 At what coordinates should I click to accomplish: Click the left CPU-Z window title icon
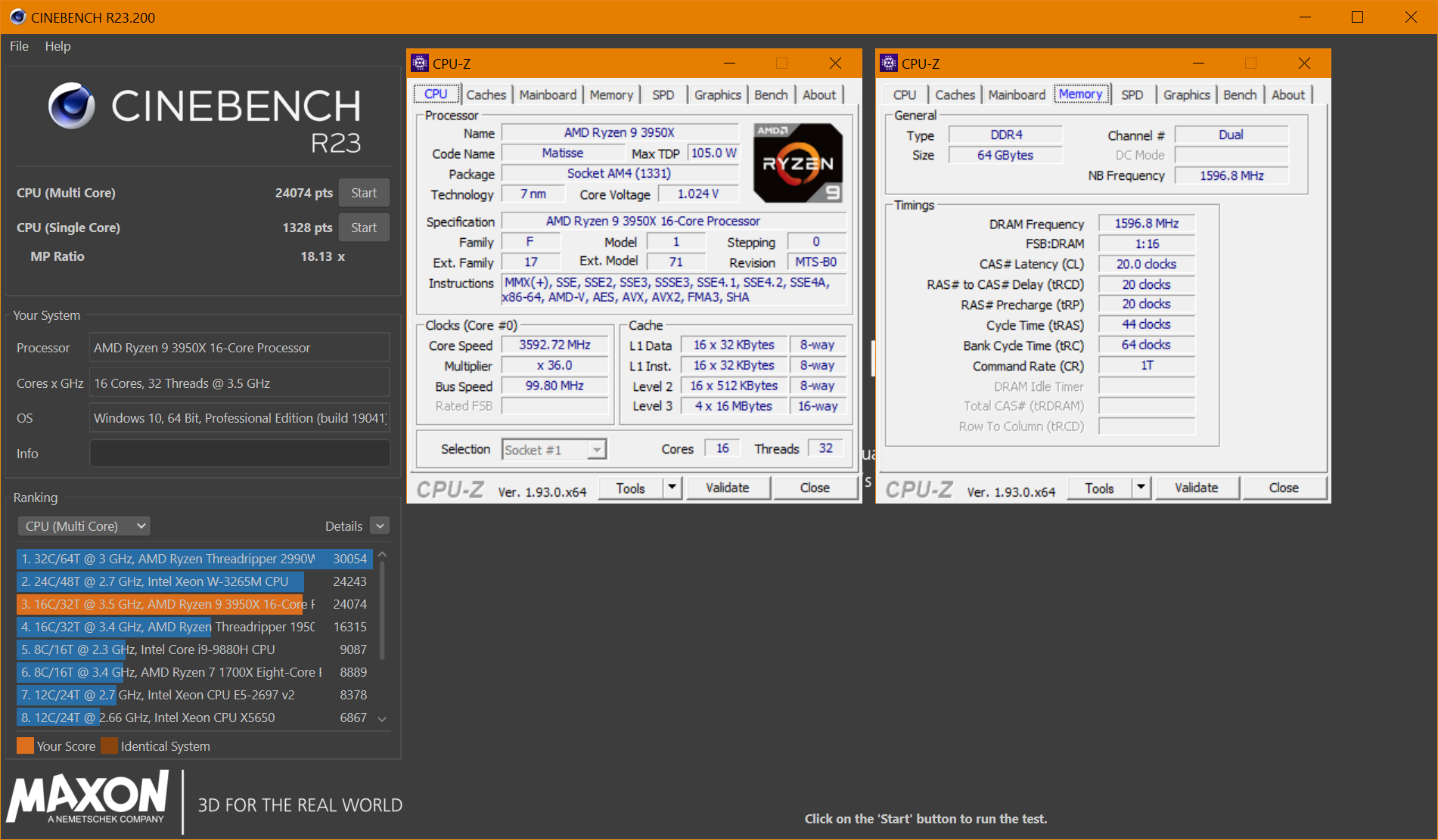pos(420,64)
